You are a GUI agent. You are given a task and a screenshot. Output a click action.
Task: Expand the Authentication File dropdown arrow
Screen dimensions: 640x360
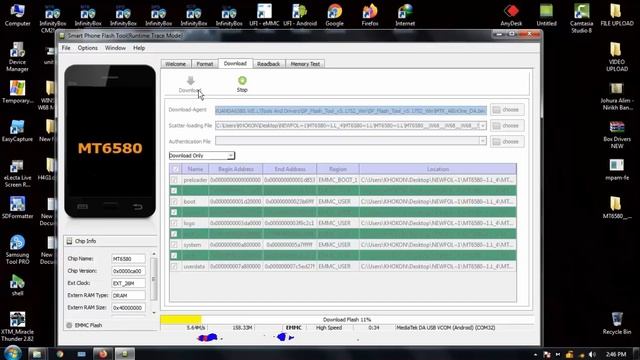pyautogui.click(x=482, y=141)
